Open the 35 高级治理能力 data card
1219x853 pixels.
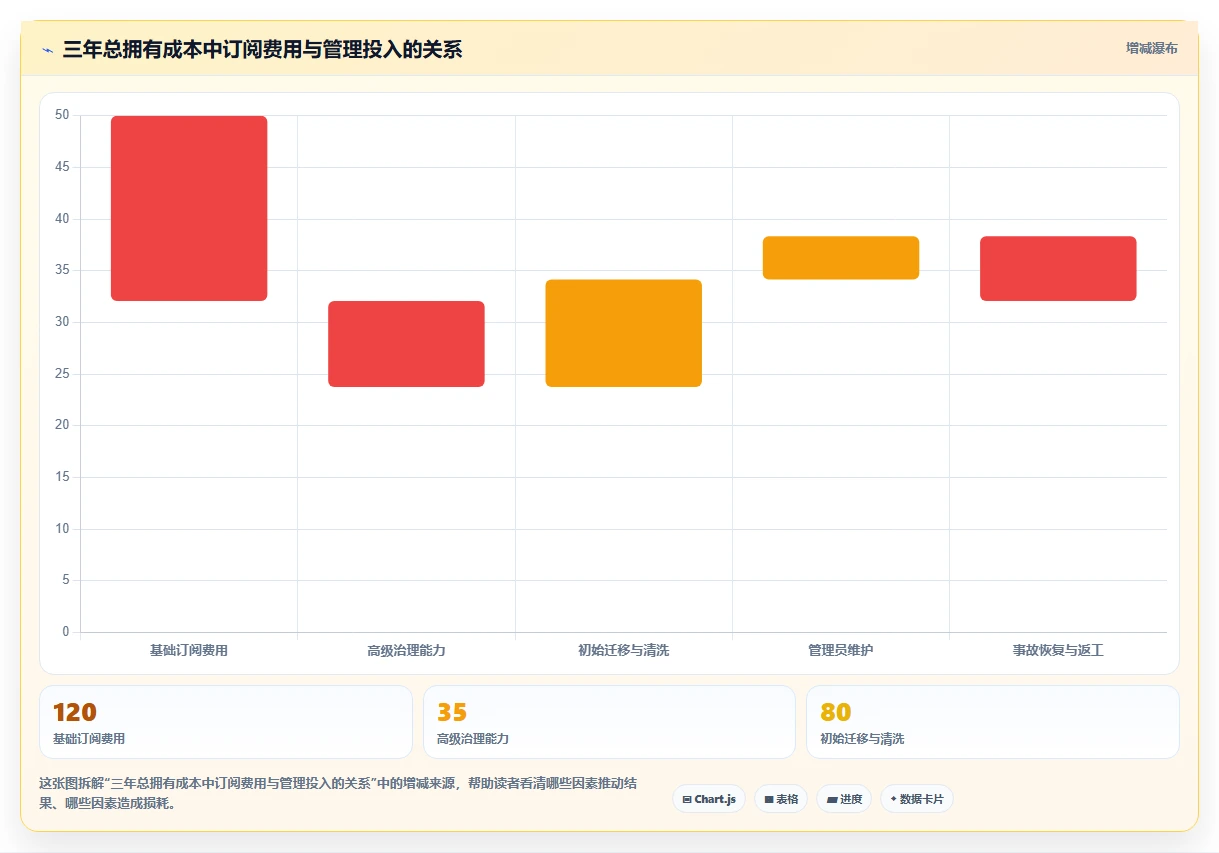[x=609, y=722]
